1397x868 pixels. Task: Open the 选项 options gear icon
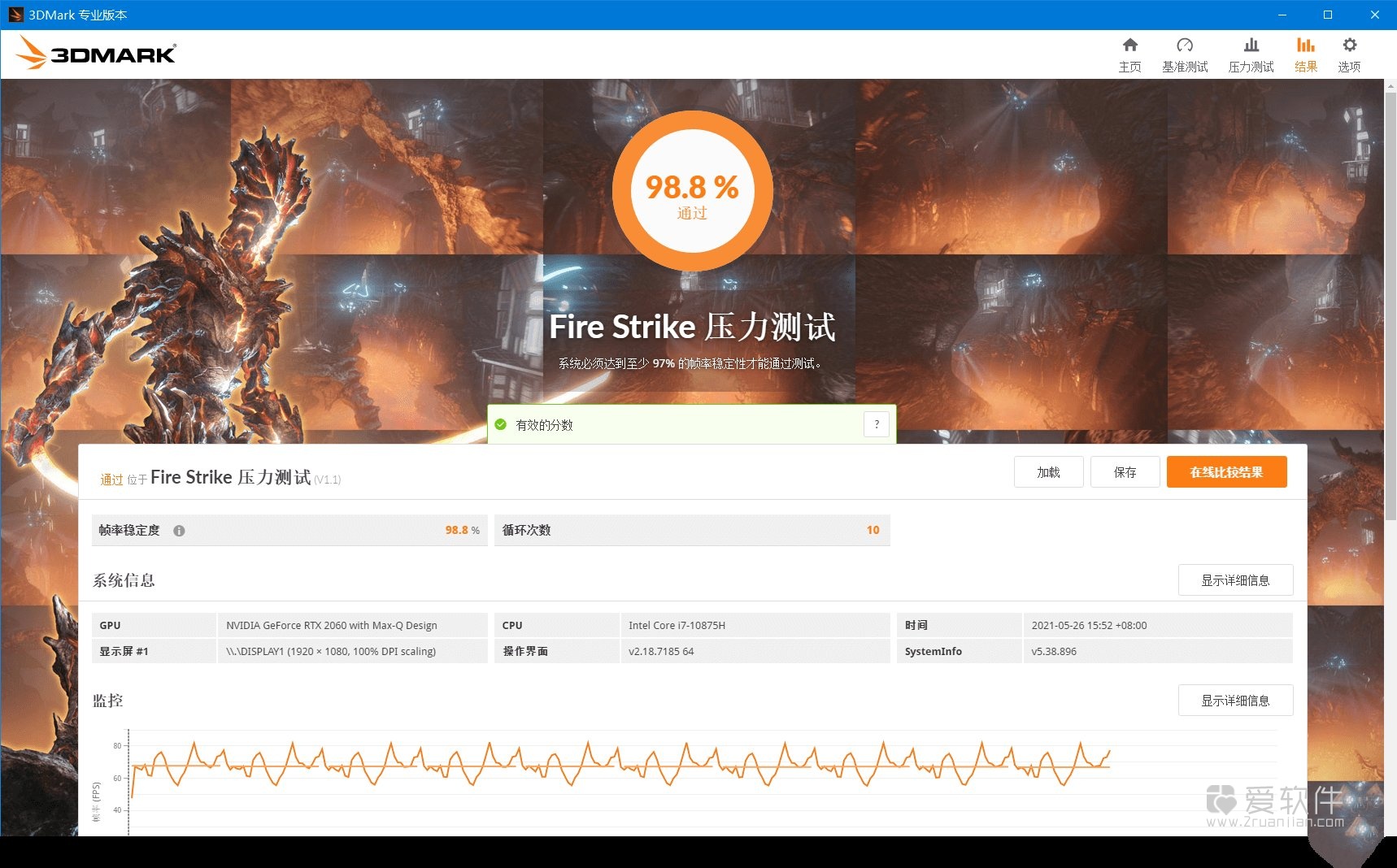click(x=1349, y=46)
